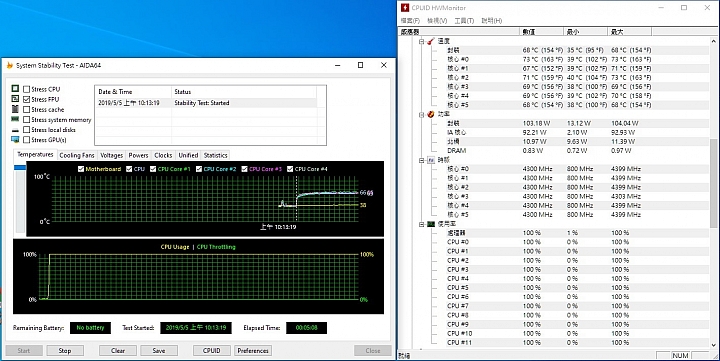Click the CPU chip icon beside Stress CPU
720x361 pixels.
tap(15, 89)
